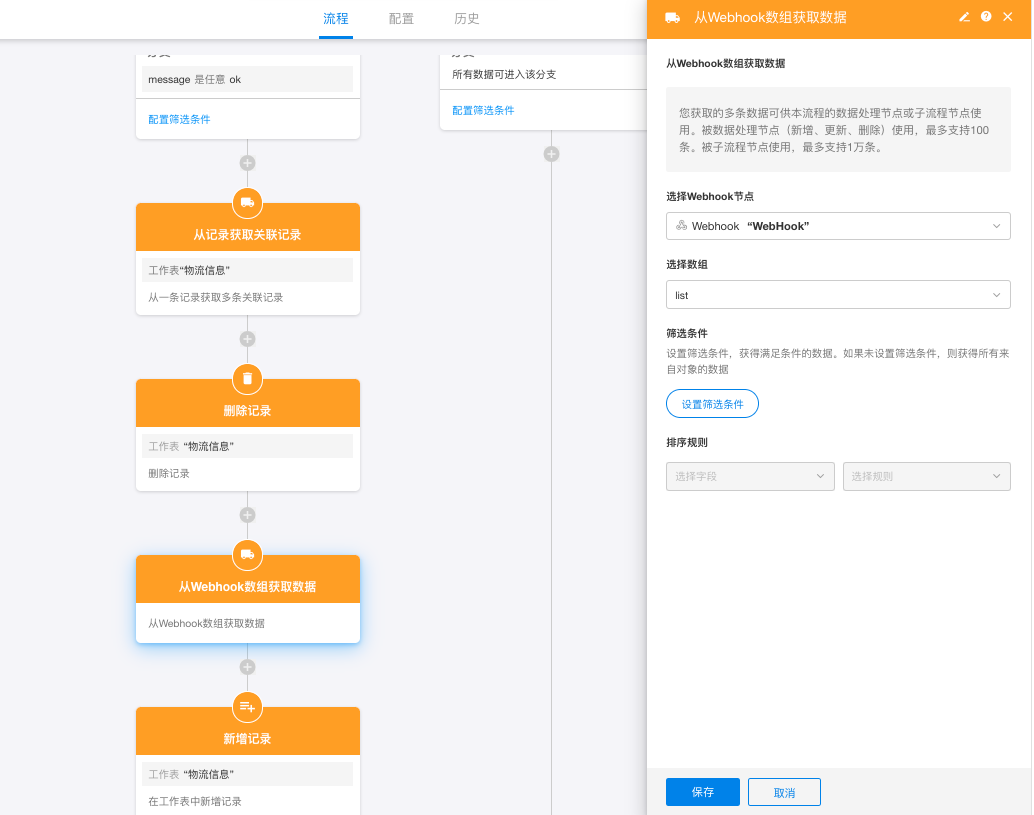Expand the 选择数组 list dropdown
Image resolution: width=1034 pixels, height=815 pixels.
point(838,295)
